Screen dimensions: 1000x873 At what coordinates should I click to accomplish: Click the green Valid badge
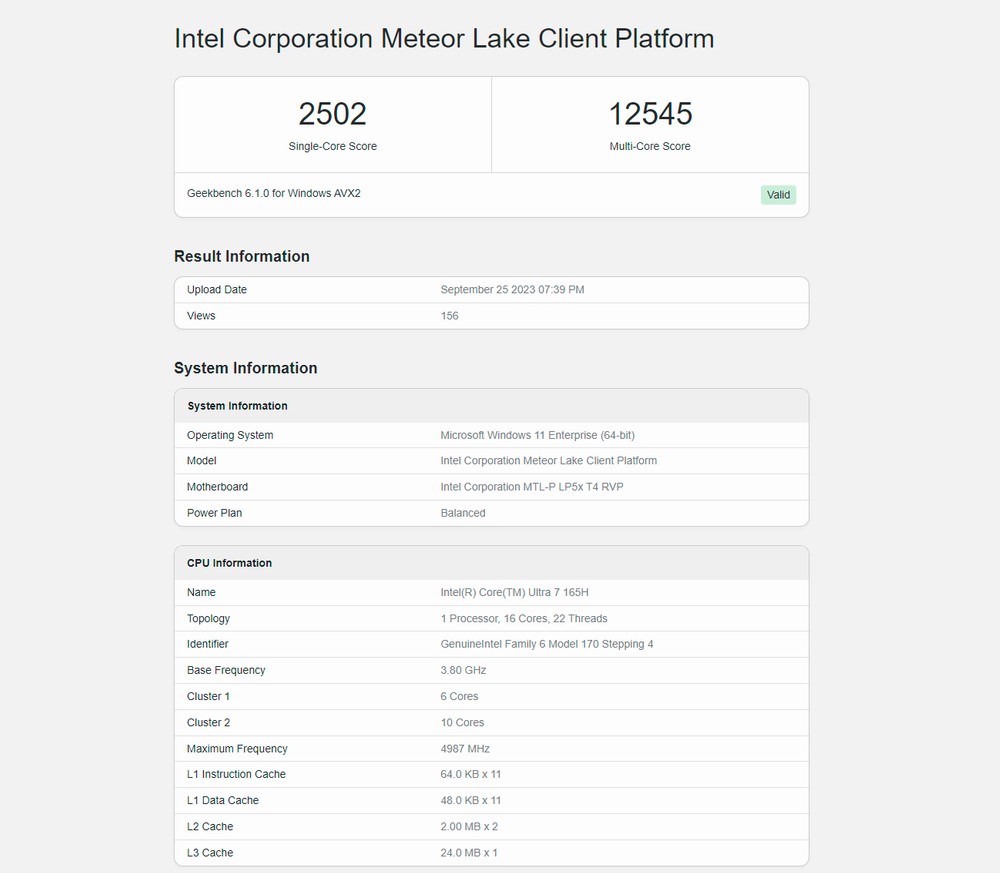pos(778,195)
